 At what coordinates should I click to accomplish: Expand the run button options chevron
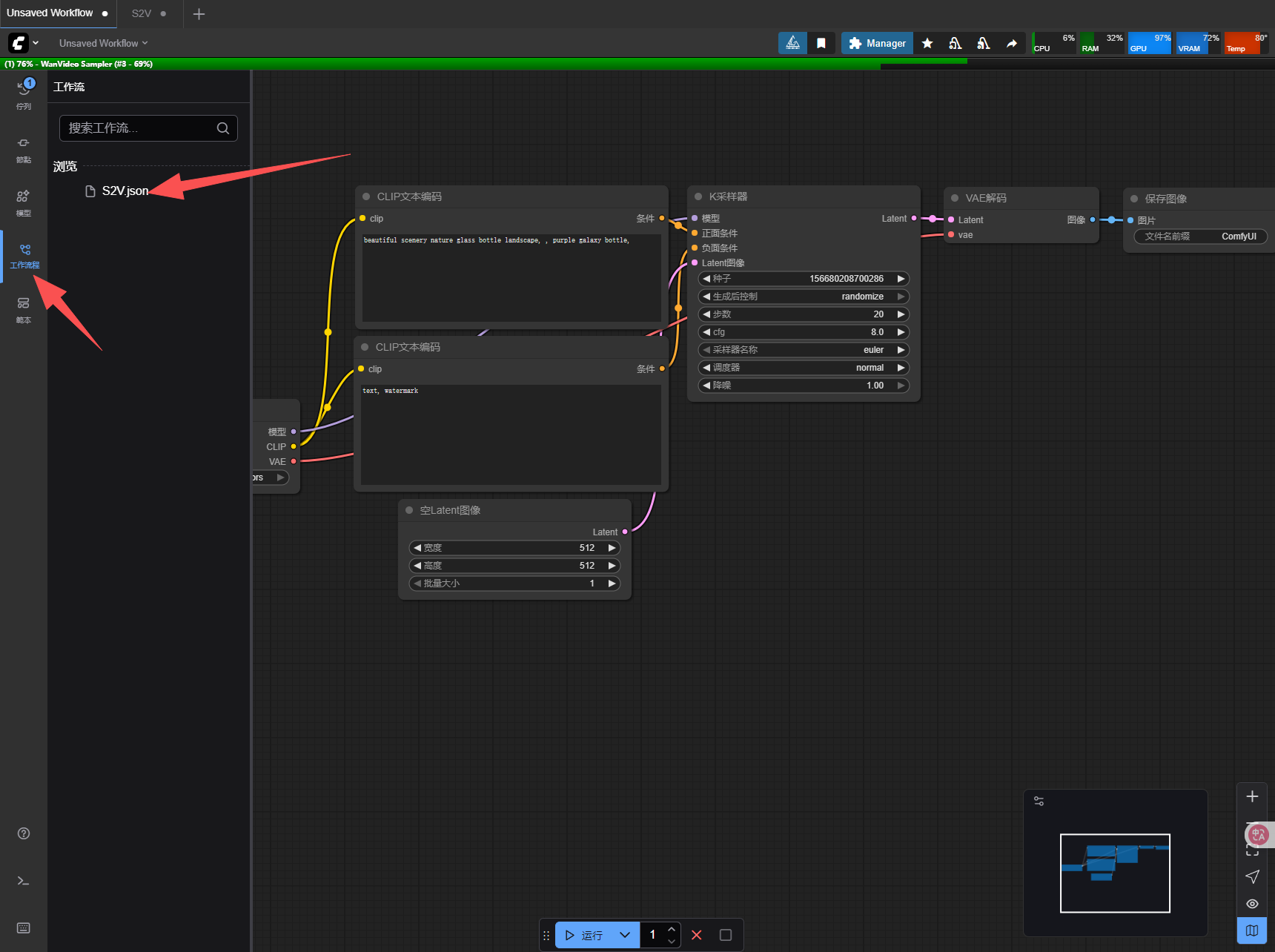(625, 935)
